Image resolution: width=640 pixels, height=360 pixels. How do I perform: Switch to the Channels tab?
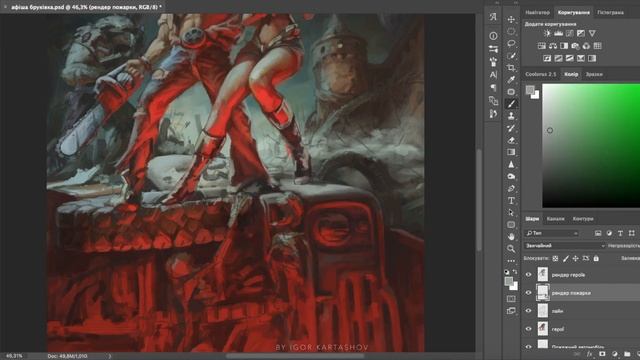(556, 219)
